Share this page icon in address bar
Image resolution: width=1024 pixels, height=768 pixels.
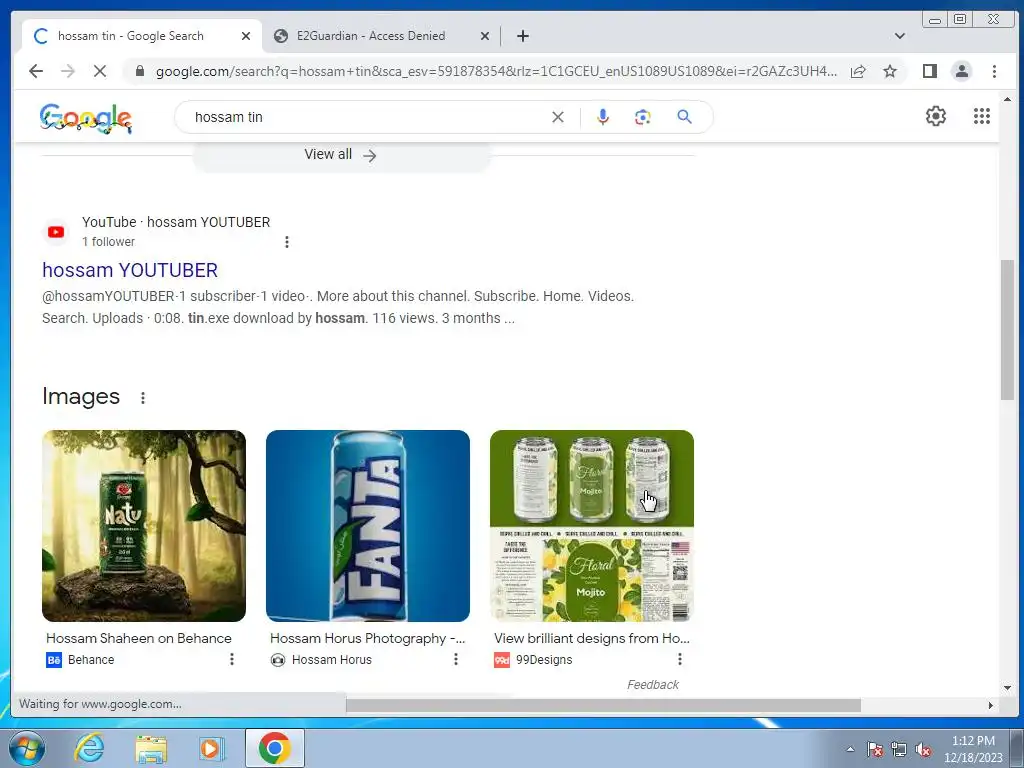858,71
